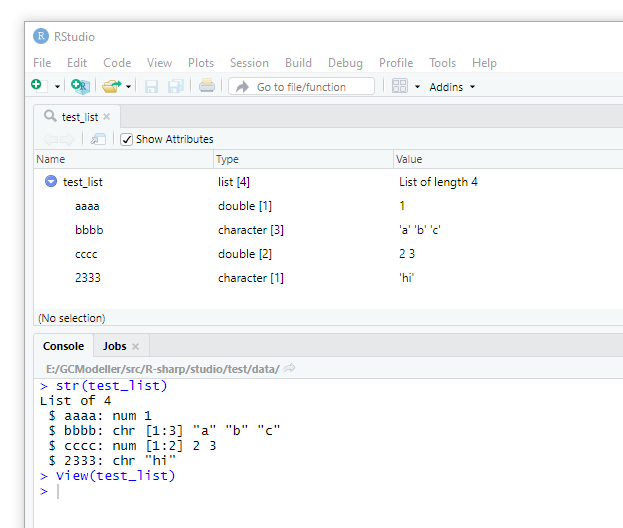This screenshot has height=528, width=623.
Task: Uncheck the Show Attributes checkbox
Action: tap(126, 139)
